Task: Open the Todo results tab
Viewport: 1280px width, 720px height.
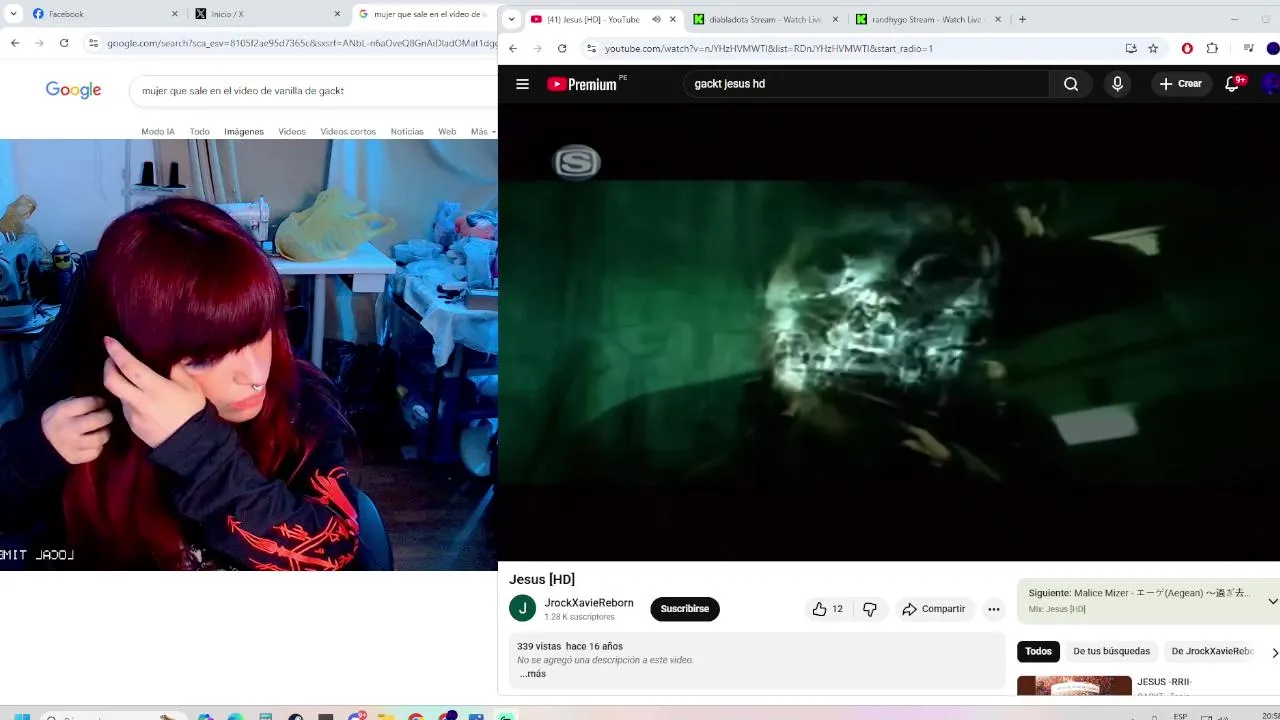Action: tap(200, 132)
